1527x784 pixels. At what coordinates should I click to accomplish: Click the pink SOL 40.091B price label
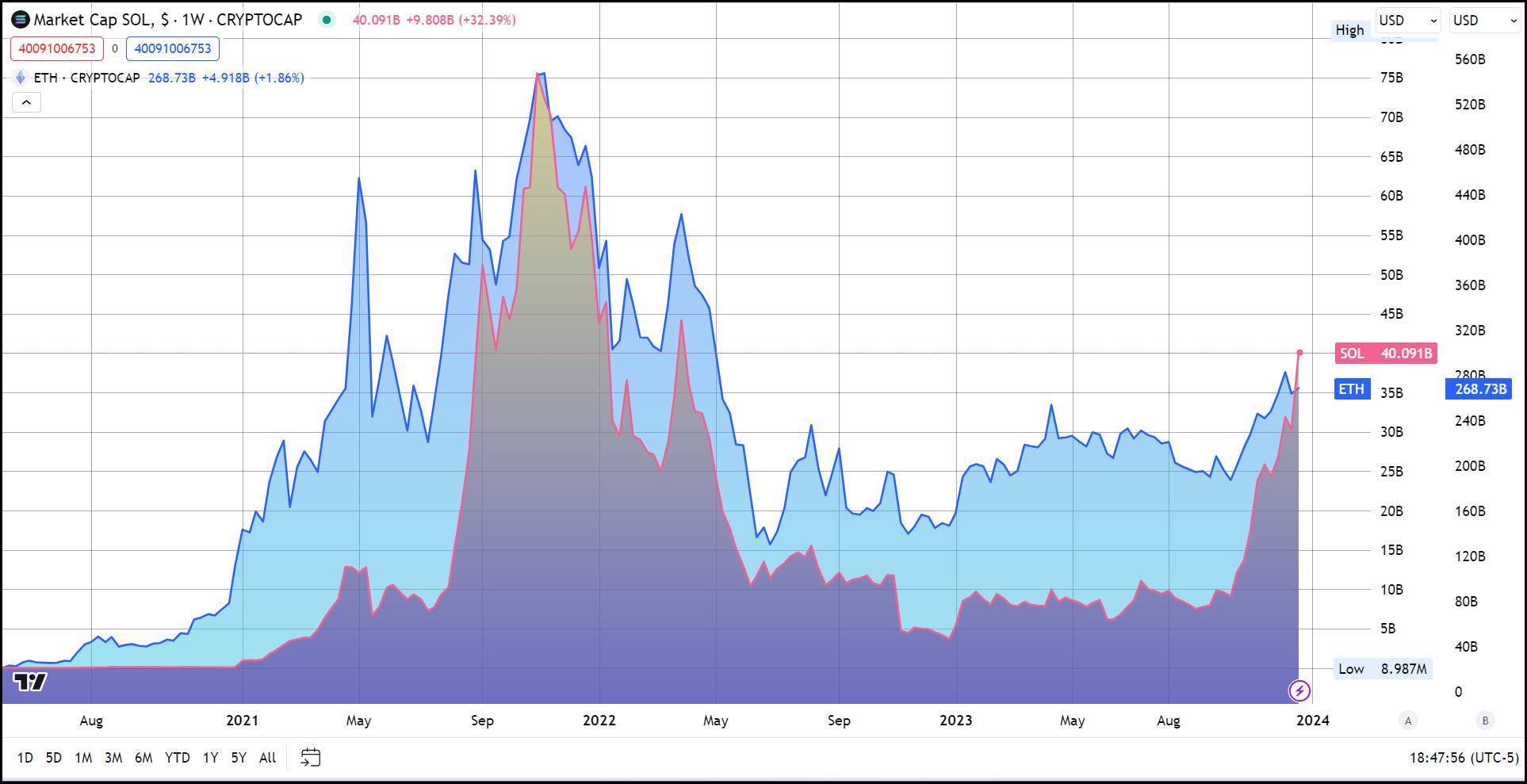(x=1385, y=354)
